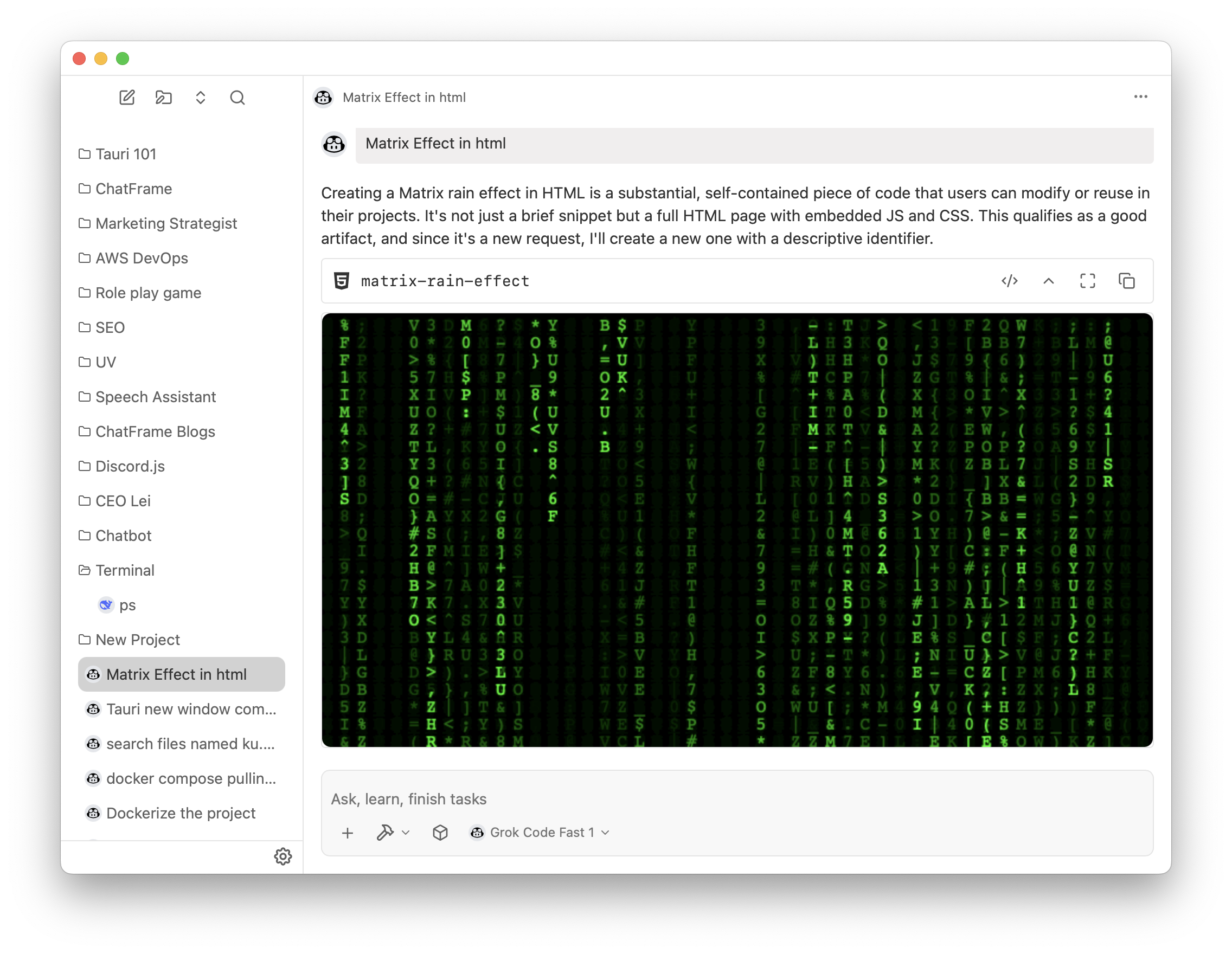Open the sidebar search icon

(238, 98)
